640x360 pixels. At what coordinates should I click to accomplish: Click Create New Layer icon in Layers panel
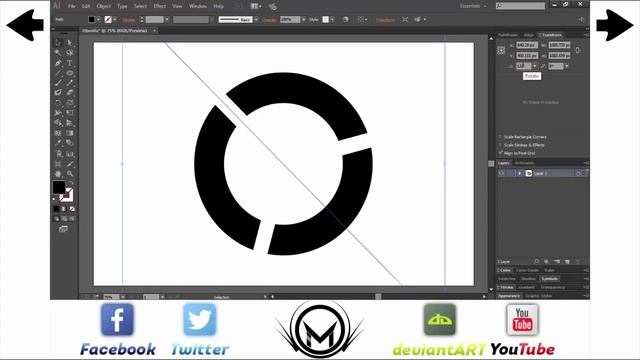coord(567,262)
